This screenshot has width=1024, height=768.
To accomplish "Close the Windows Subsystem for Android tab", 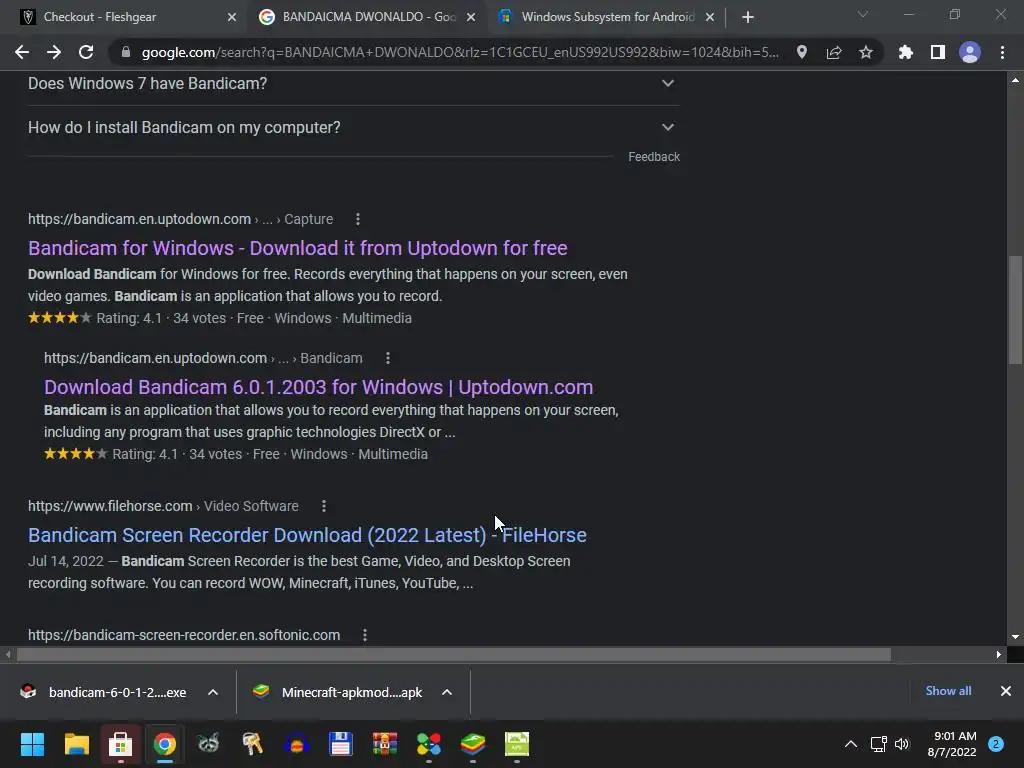I will point(710,17).
